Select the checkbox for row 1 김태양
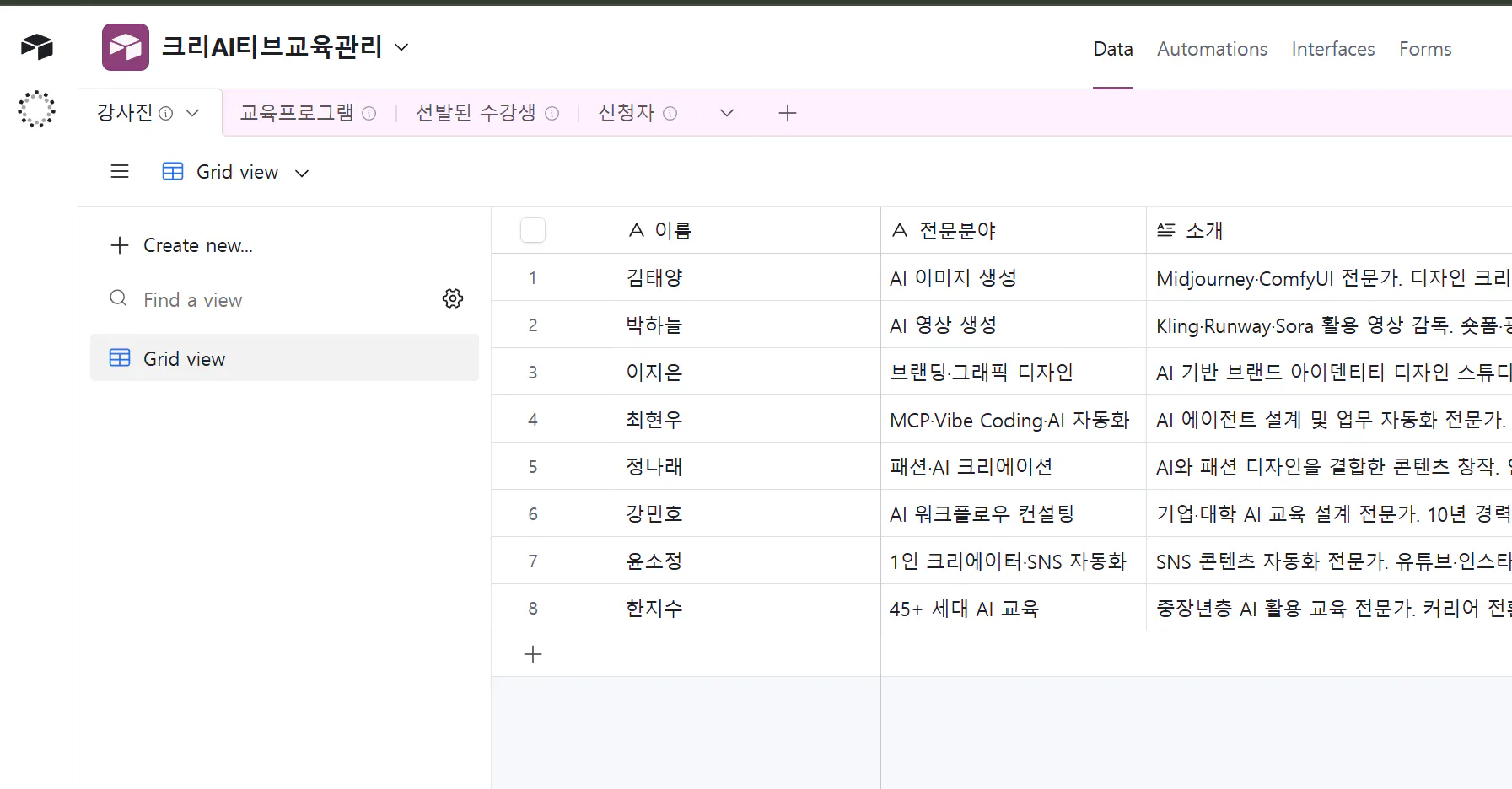The width and height of the screenshot is (1512, 789). click(x=533, y=277)
